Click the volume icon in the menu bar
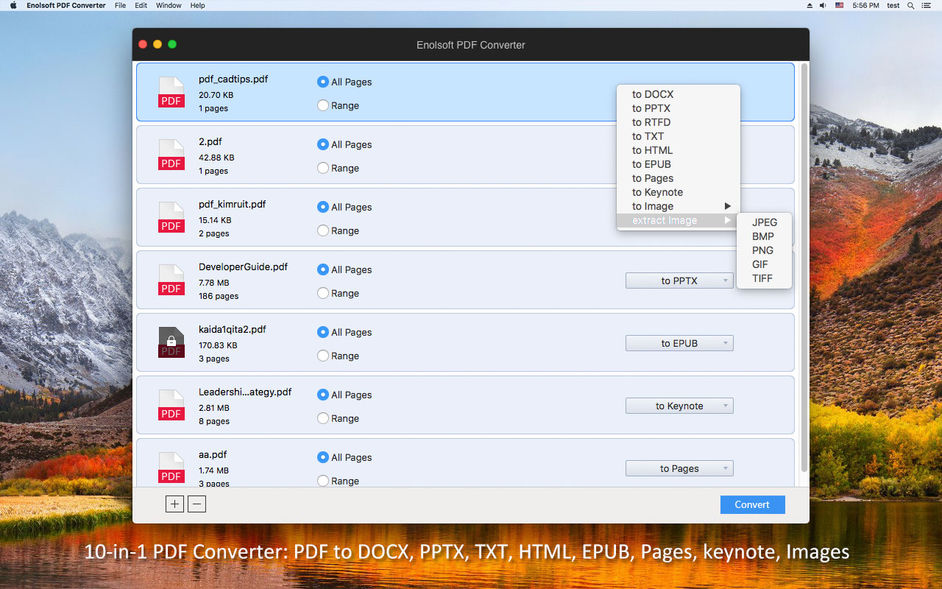The height and width of the screenshot is (589, 942). 822,5
